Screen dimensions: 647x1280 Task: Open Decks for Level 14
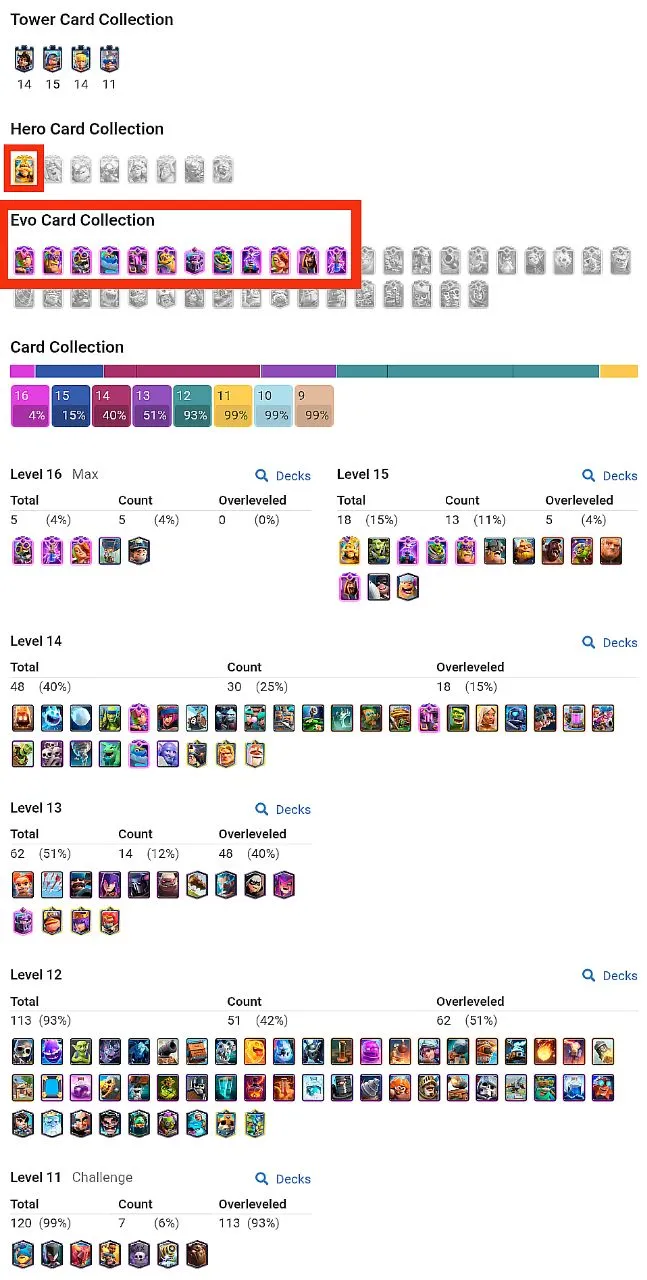point(609,643)
